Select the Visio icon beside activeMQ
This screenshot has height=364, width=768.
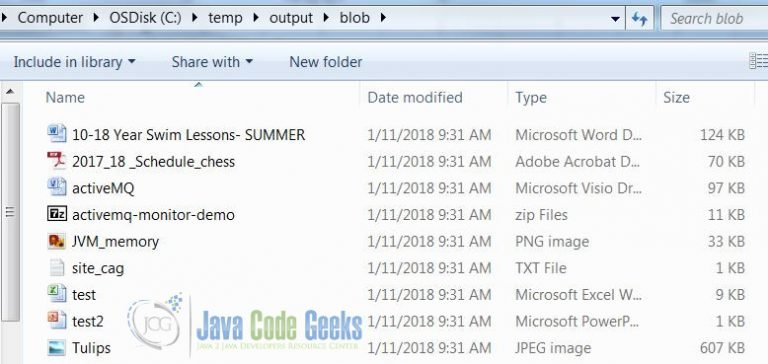[57, 187]
